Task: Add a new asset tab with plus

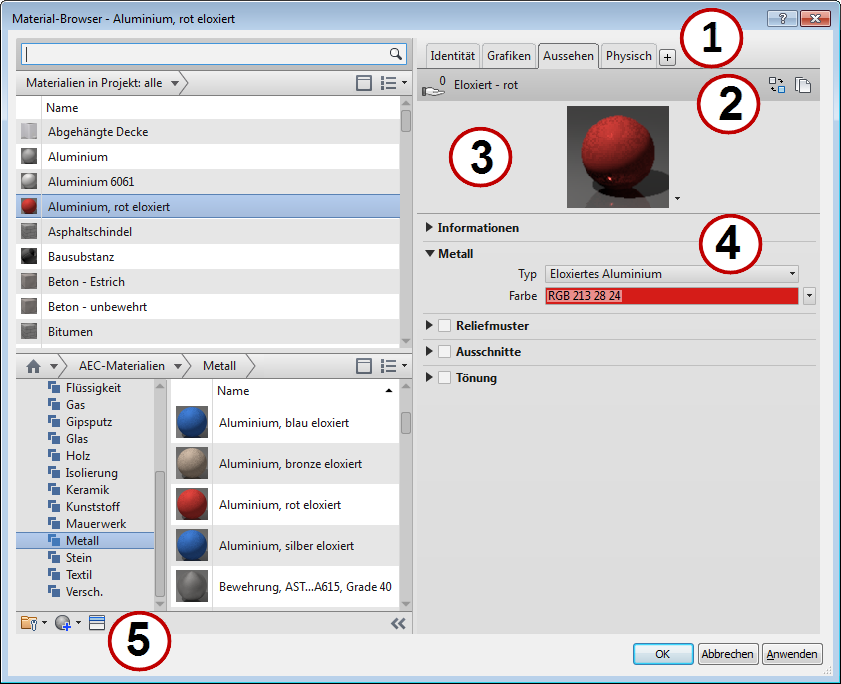Action: click(x=667, y=57)
